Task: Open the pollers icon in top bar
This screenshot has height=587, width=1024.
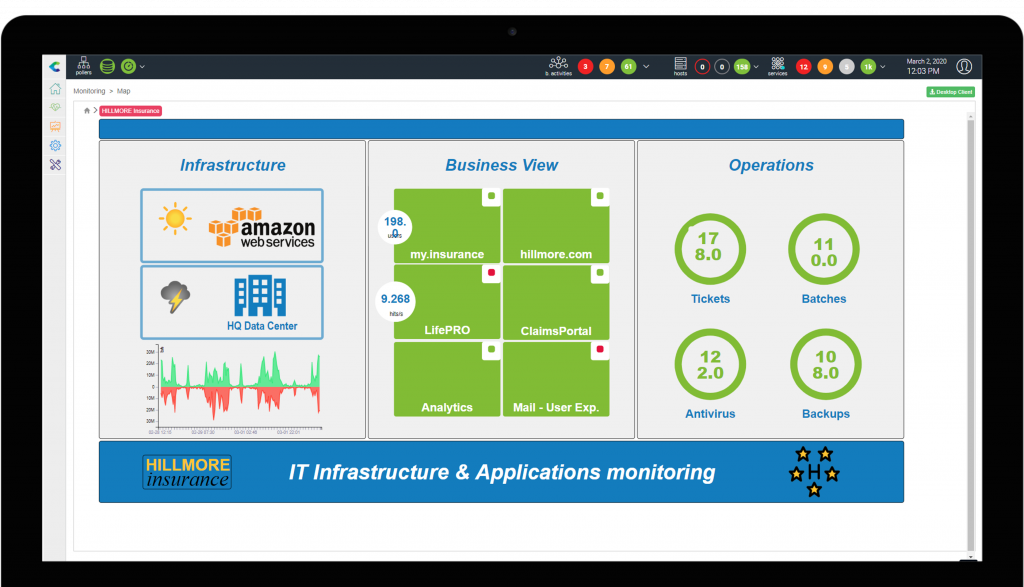Action: [x=84, y=65]
